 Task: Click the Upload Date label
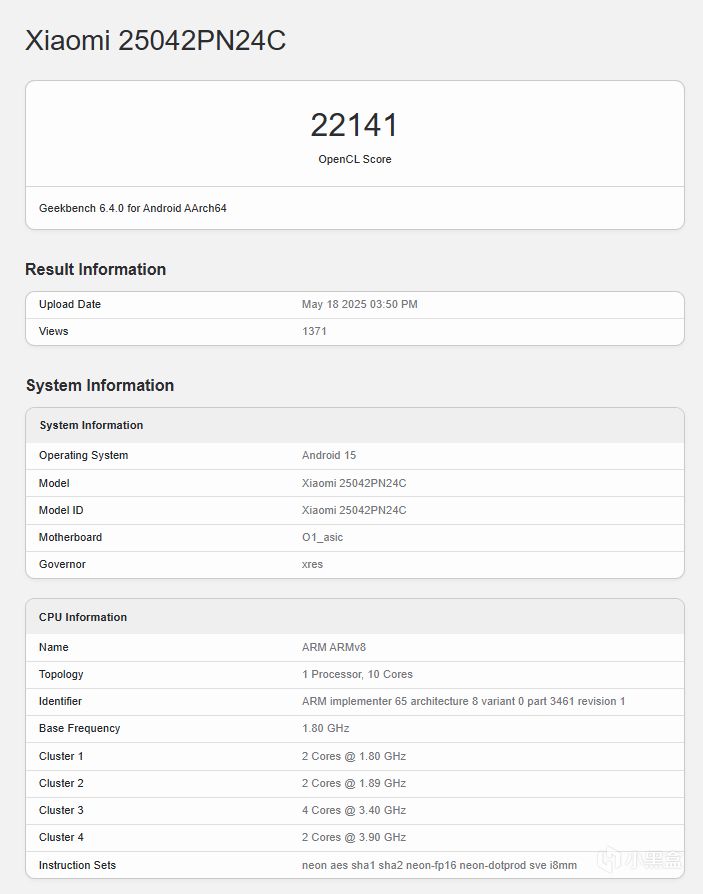click(70, 304)
